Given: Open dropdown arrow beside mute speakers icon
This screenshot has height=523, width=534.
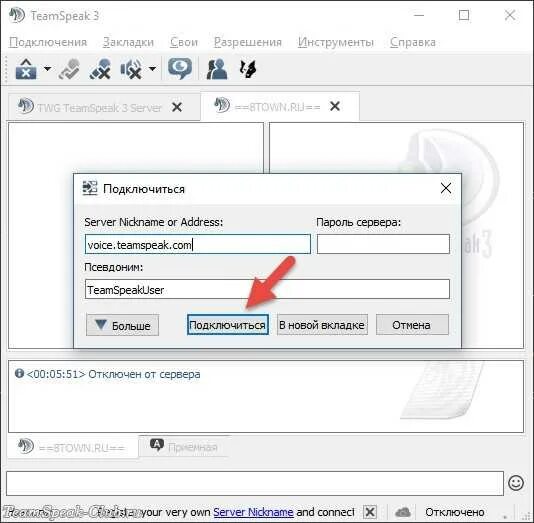Looking at the screenshot, I should tap(152, 69).
